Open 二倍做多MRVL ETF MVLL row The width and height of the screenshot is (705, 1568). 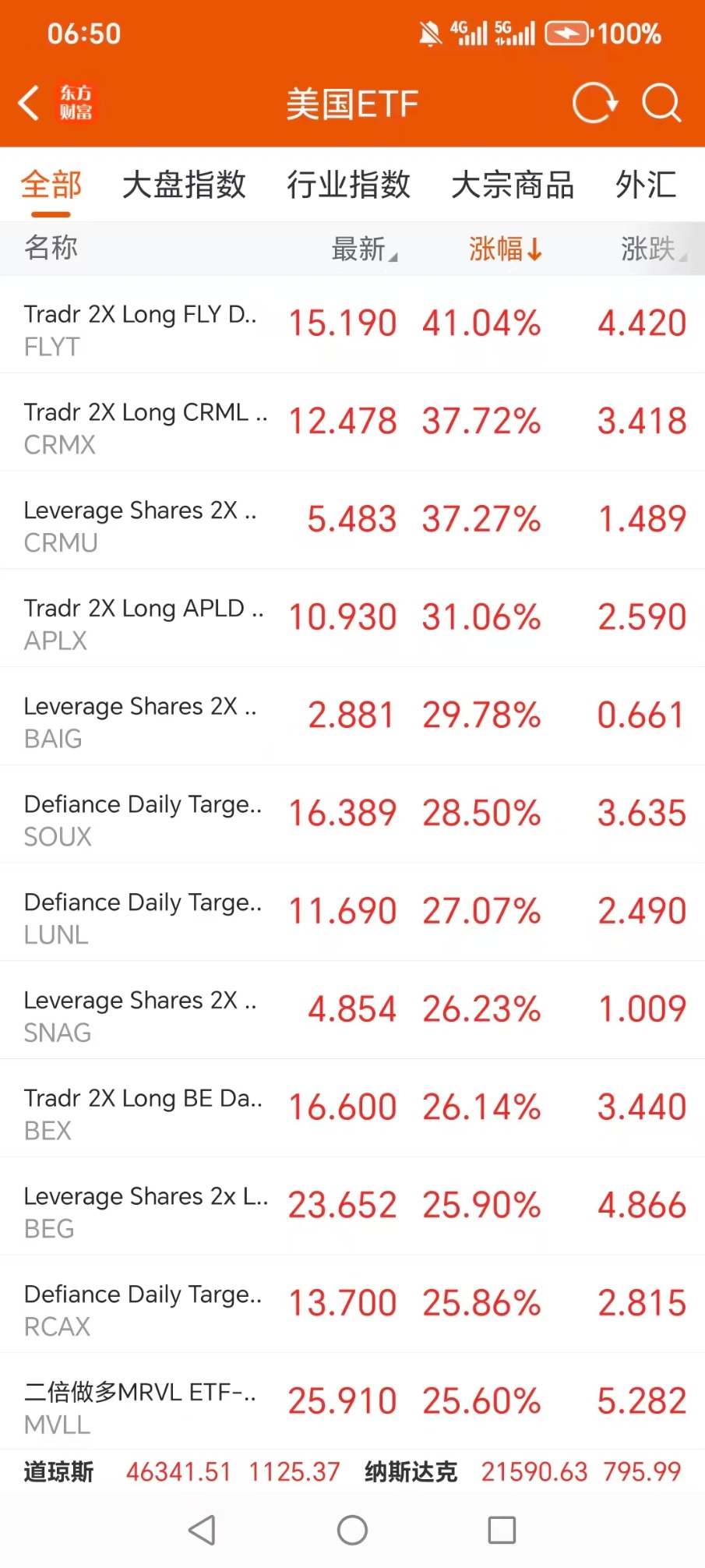tap(352, 1402)
